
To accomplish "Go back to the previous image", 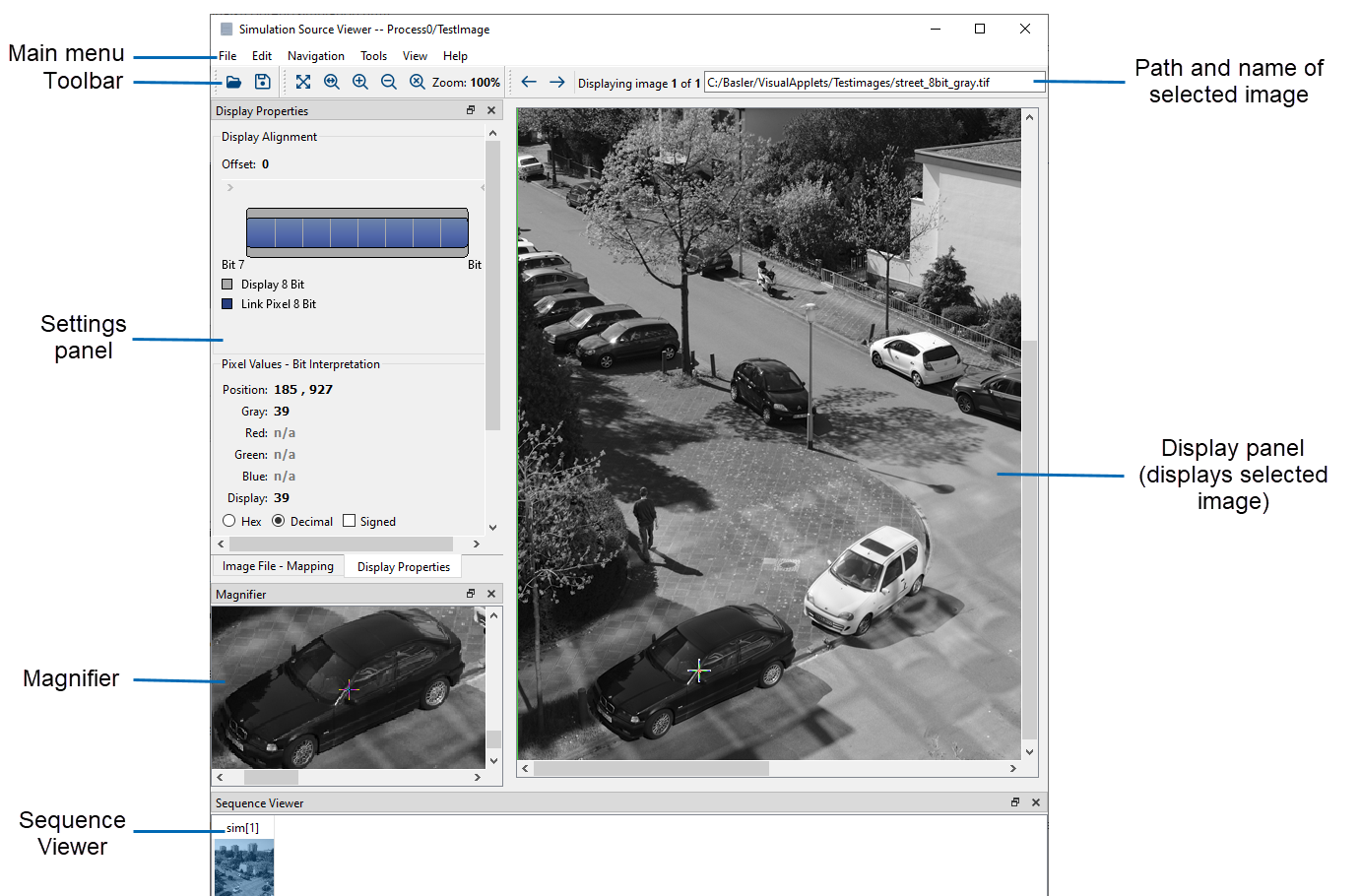I will (530, 82).
